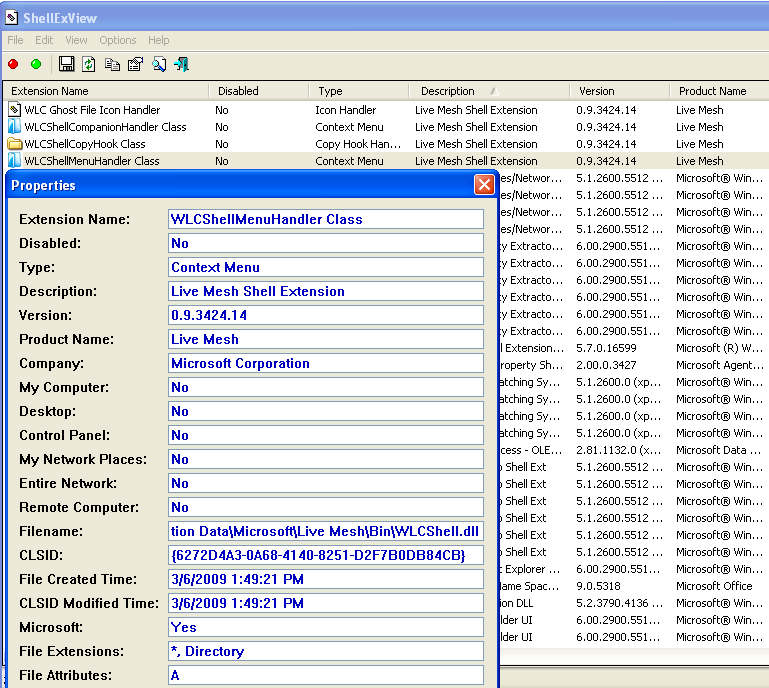Click the Microsoft Office product name cell
The height and width of the screenshot is (688, 769).
[x=714, y=586]
